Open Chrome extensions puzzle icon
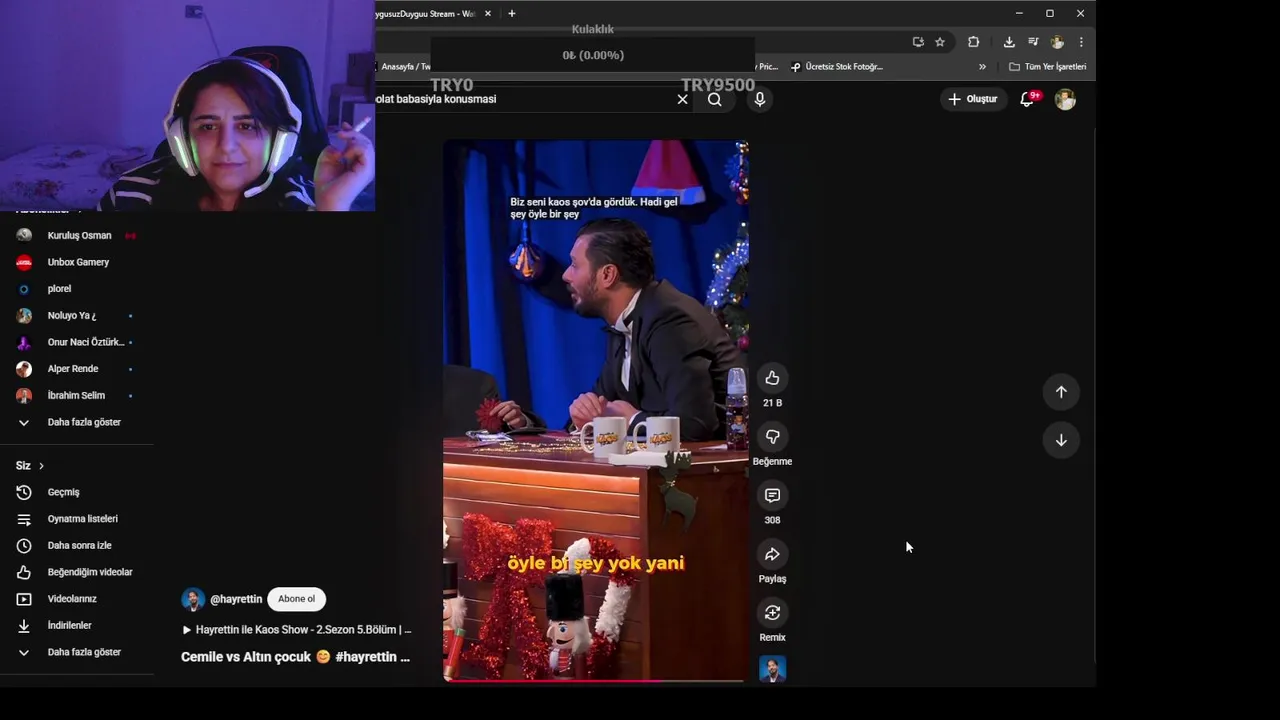Image resolution: width=1280 pixels, height=720 pixels. pos(973,42)
